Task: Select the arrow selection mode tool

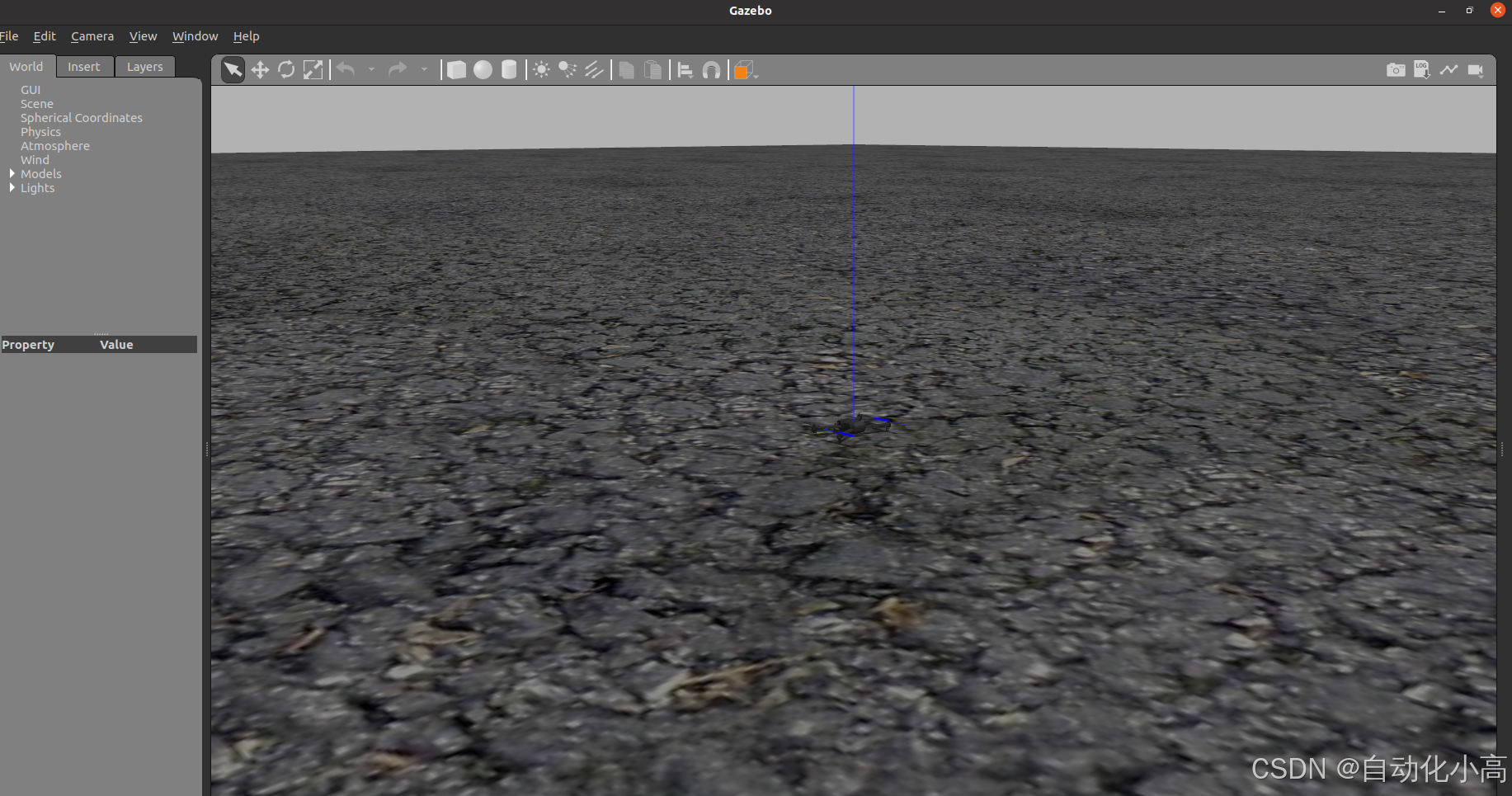Action: coord(233,70)
